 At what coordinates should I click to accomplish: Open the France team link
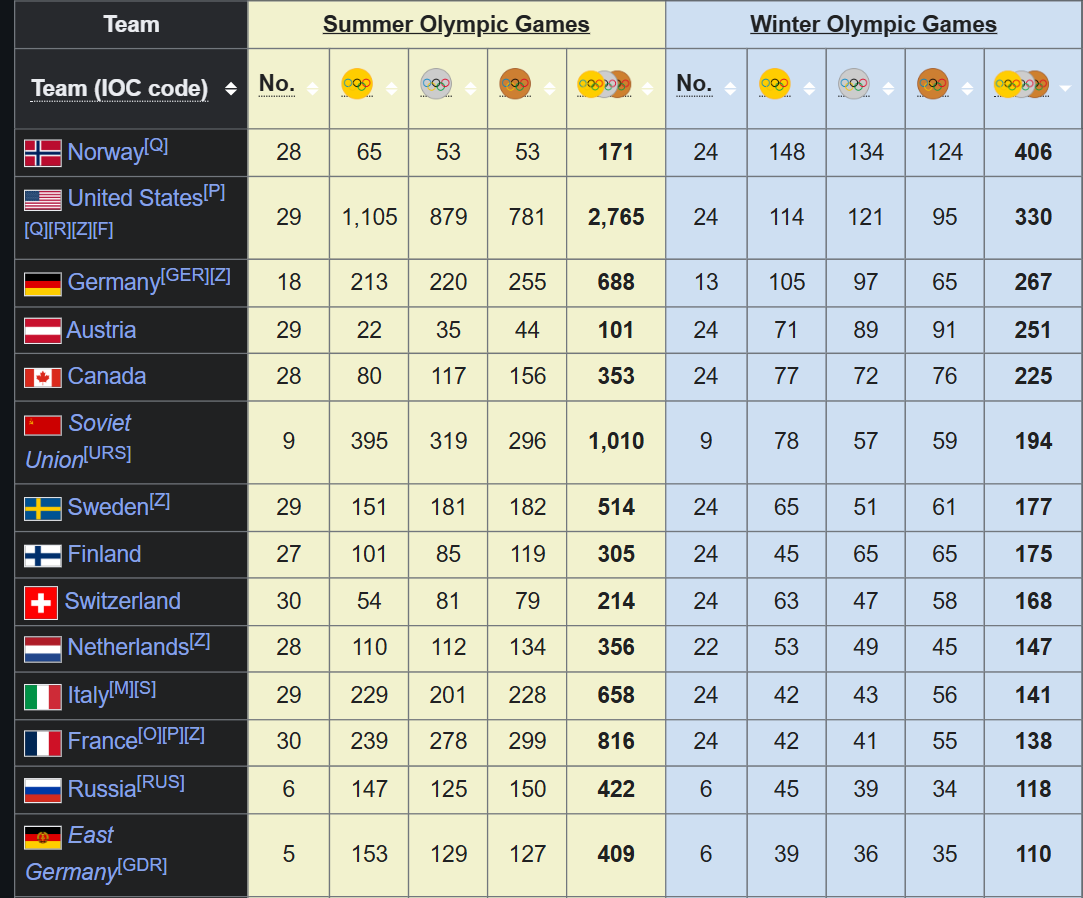[x=103, y=742]
